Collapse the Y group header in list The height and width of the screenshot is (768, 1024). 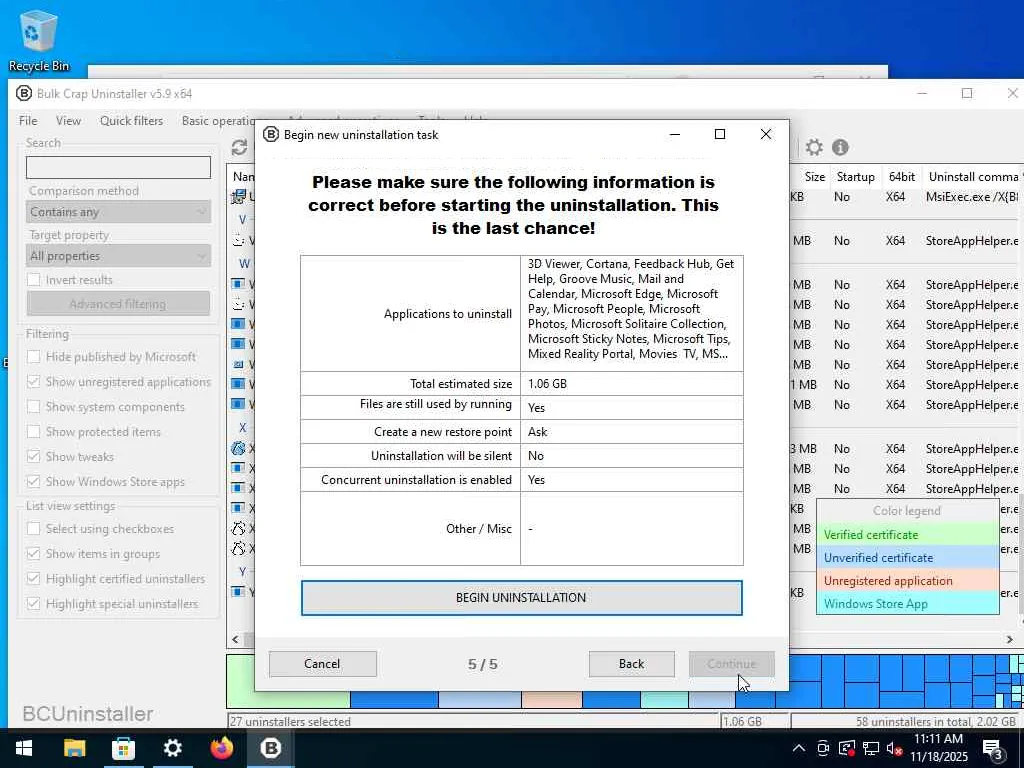[242, 571]
